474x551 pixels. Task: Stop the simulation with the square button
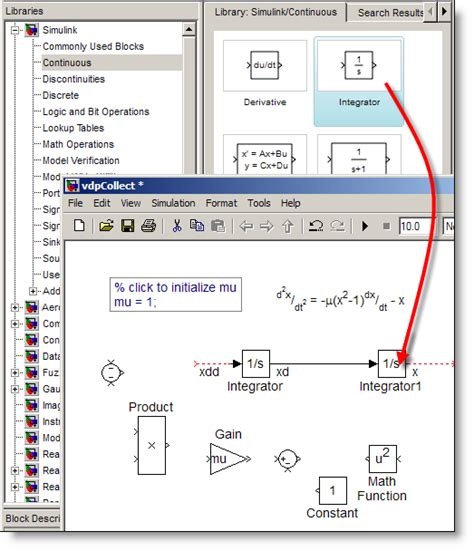[x=386, y=226]
